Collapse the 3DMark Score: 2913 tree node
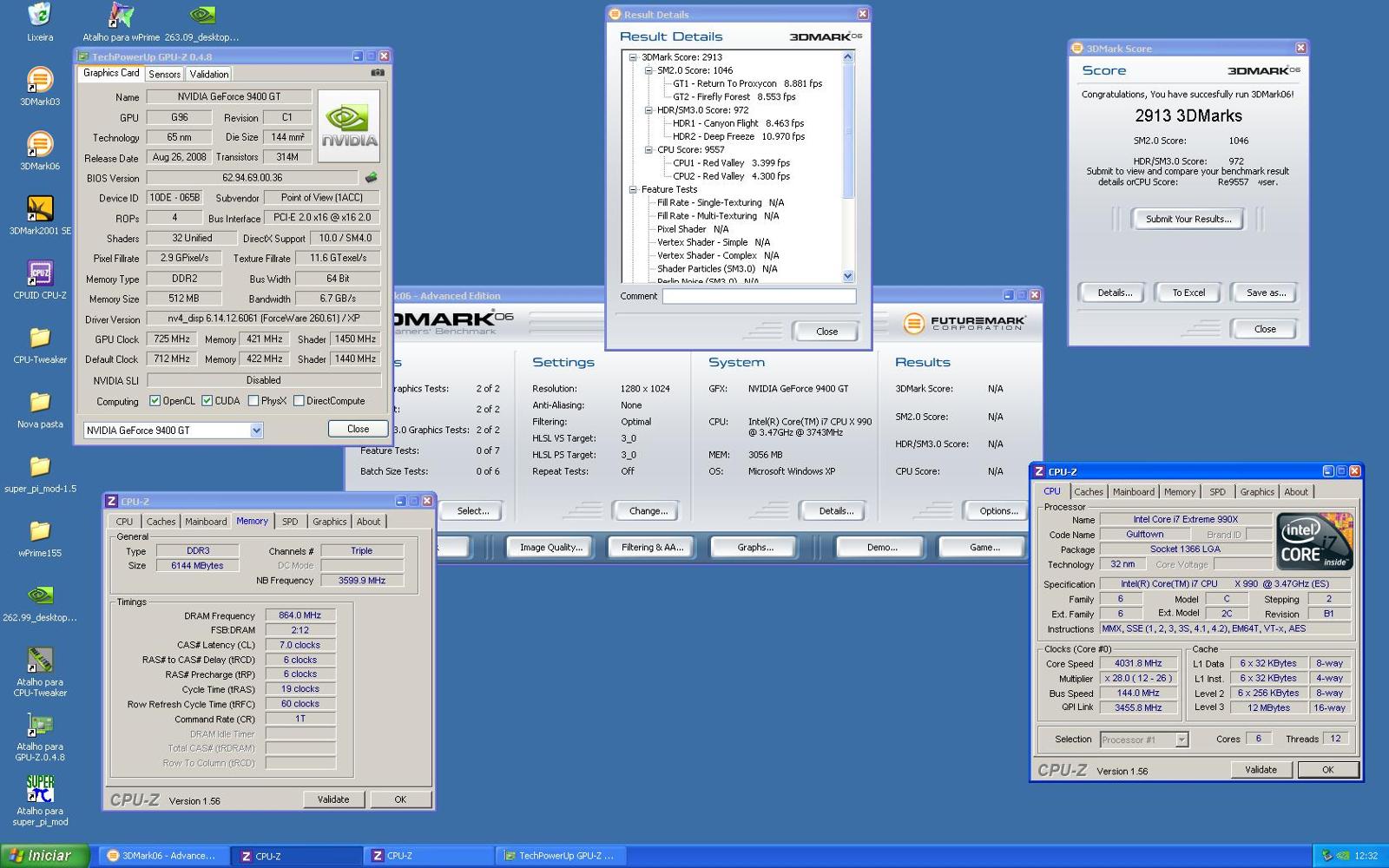Image resolution: width=1389 pixels, height=868 pixels. coord(633,57)
